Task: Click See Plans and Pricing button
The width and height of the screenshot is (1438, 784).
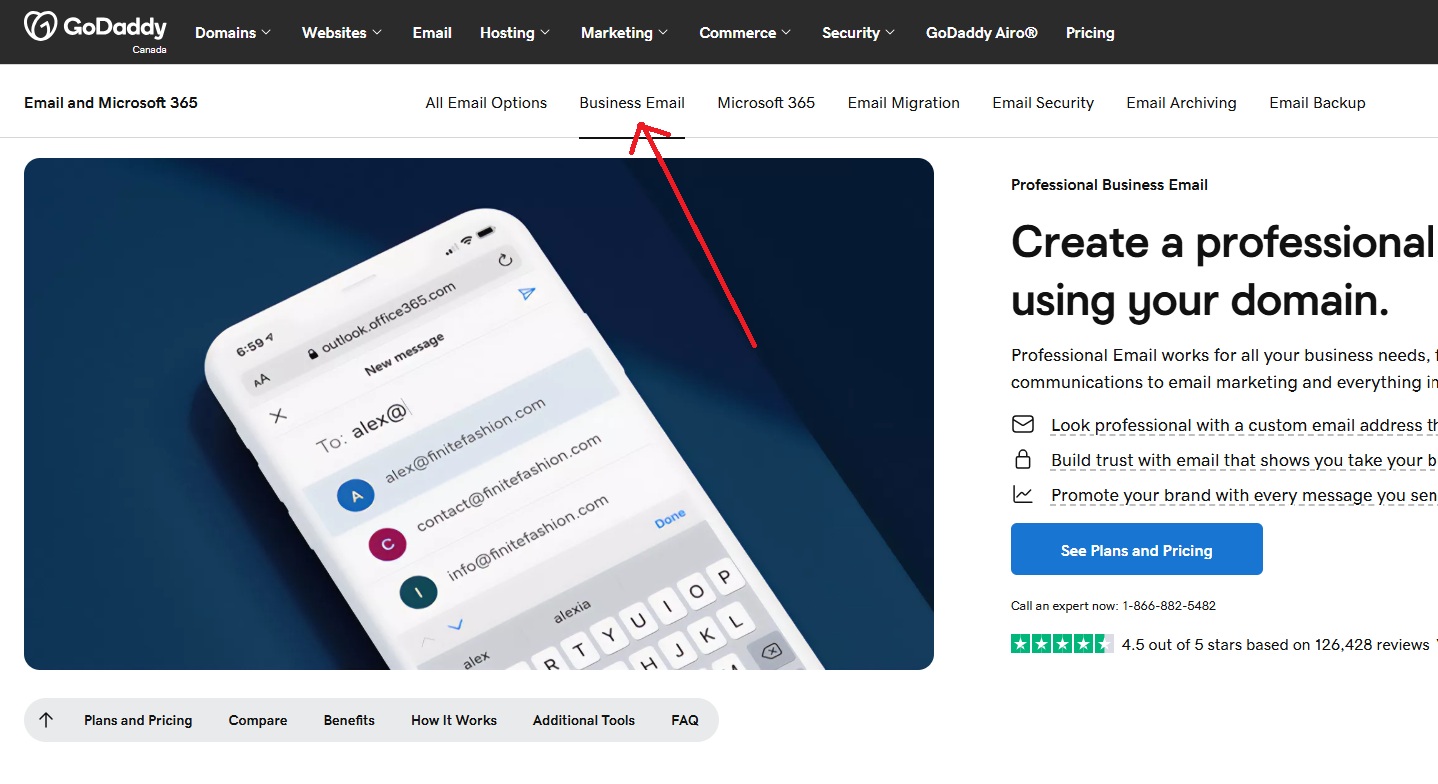Action: [x=1137, y=549]
